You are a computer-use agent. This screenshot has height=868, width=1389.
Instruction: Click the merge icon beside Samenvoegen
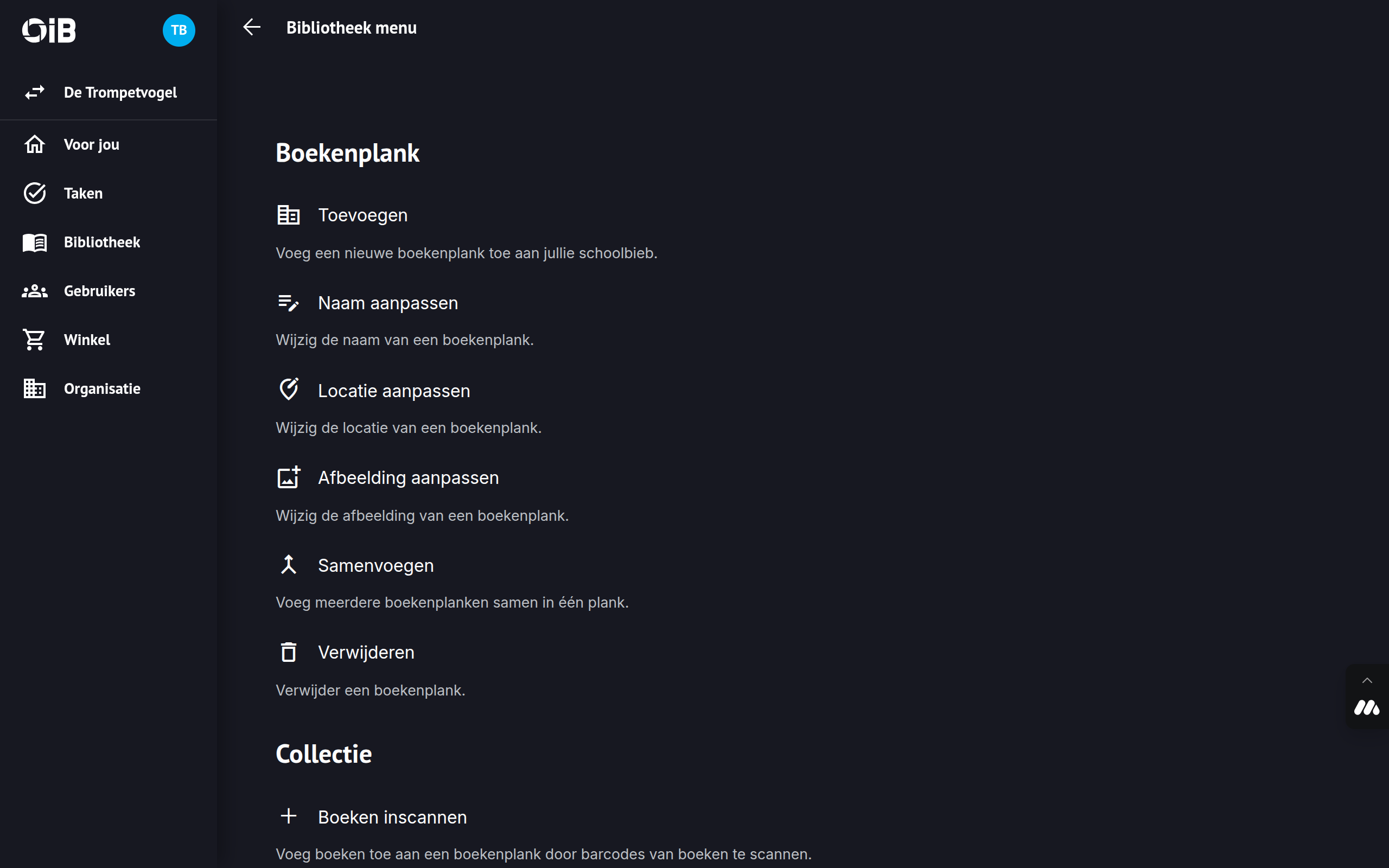click(288, 565)
